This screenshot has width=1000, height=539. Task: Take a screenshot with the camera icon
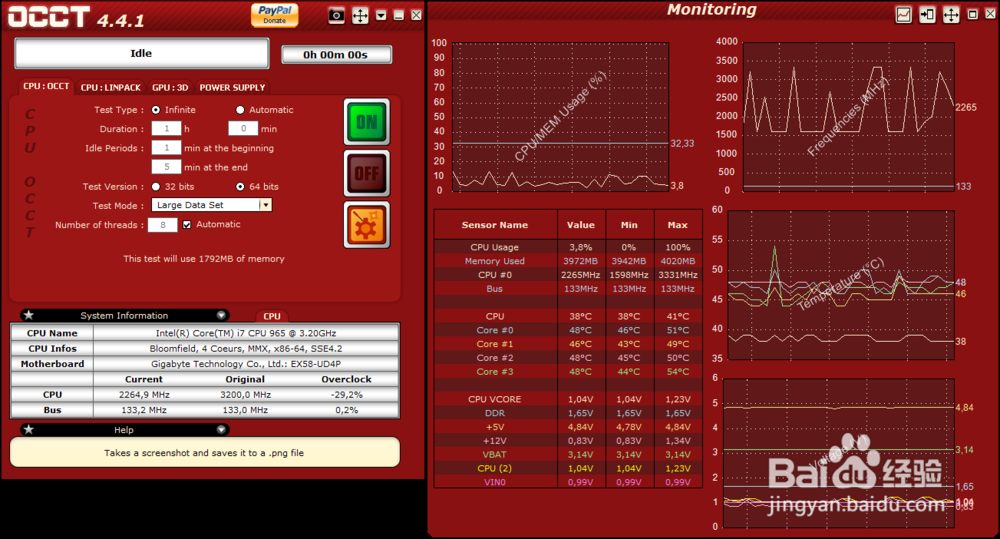(336, 15)
